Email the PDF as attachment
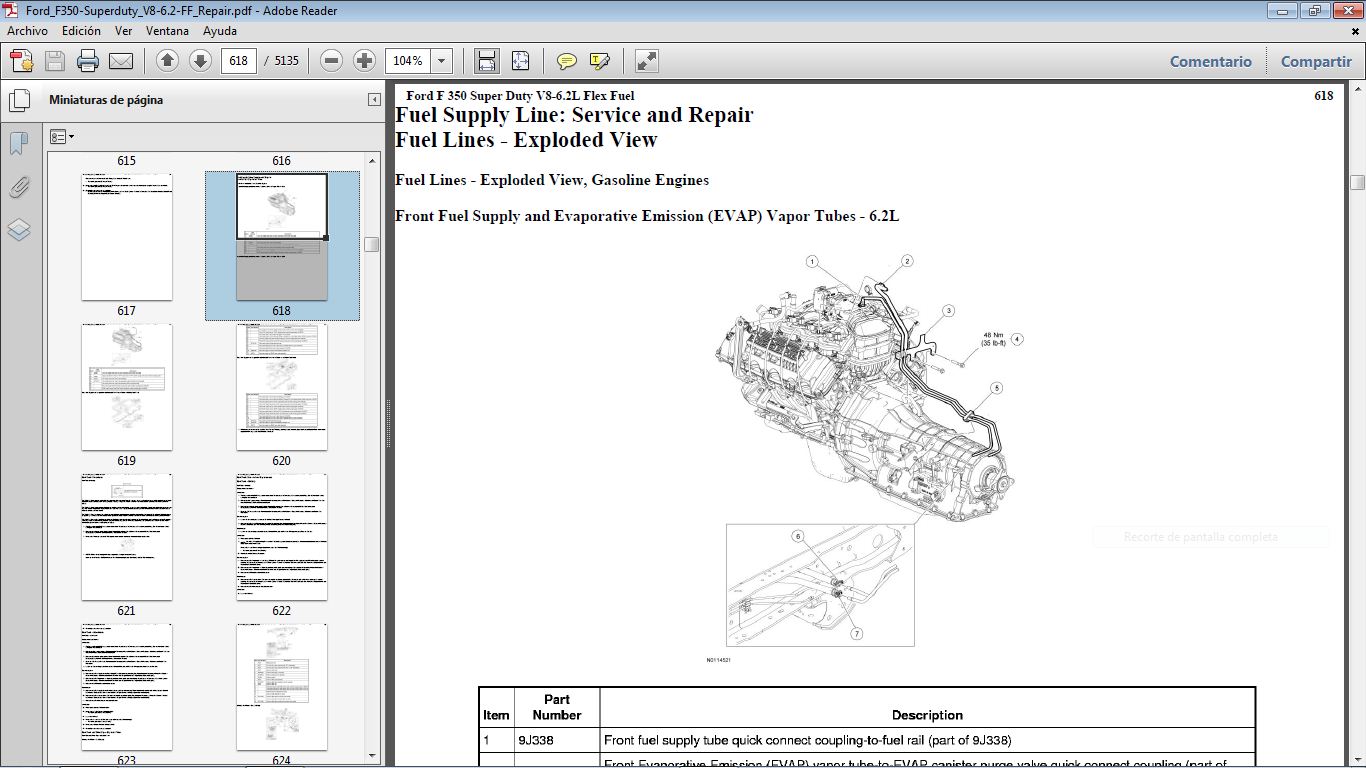Screen dimensions: 1366x768 pos(121,61)
